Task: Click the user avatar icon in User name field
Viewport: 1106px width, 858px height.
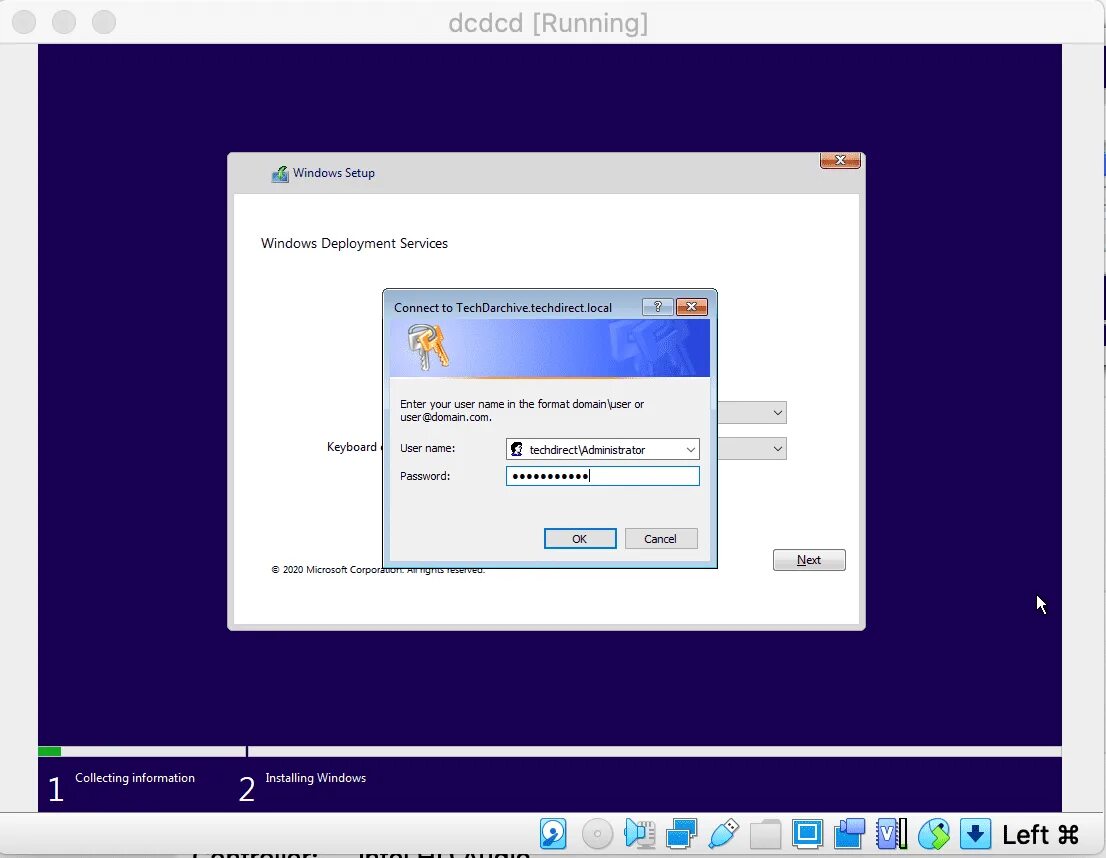Action: pos(517,449)
